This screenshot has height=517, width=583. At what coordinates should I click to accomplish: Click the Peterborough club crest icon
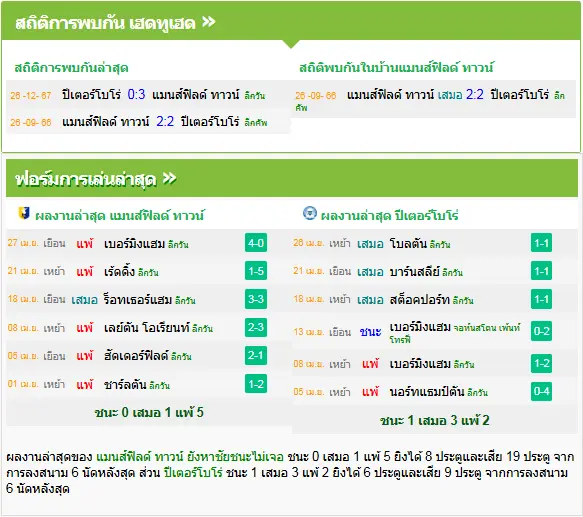[x=310, y=213]
